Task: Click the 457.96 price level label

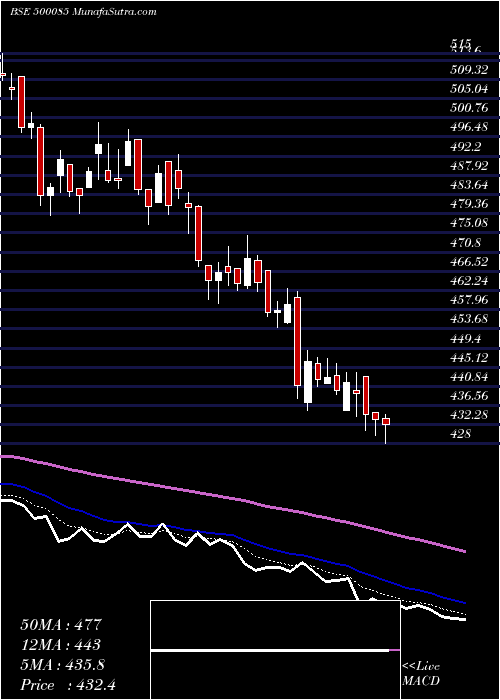Action: coord(469,300)
